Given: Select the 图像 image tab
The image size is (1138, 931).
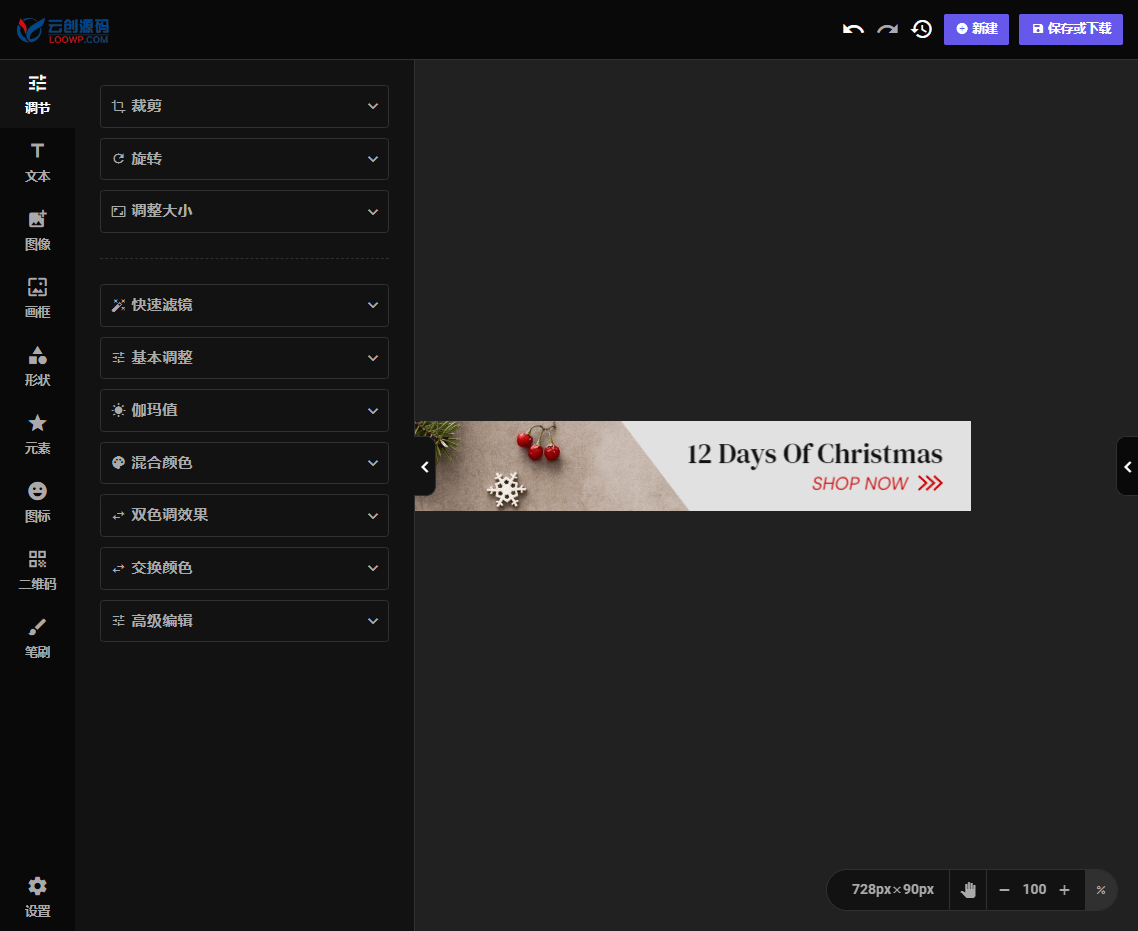Looking at the screenshot, I should (x=37, y=231).
